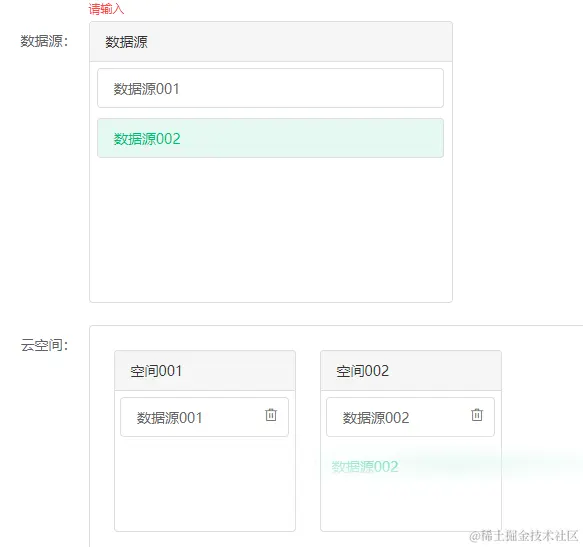Select the highlighted 数据源002 item in 数据源 list
Image resolution: width=583 pixels, height=547 pixels.
(270, 138)
